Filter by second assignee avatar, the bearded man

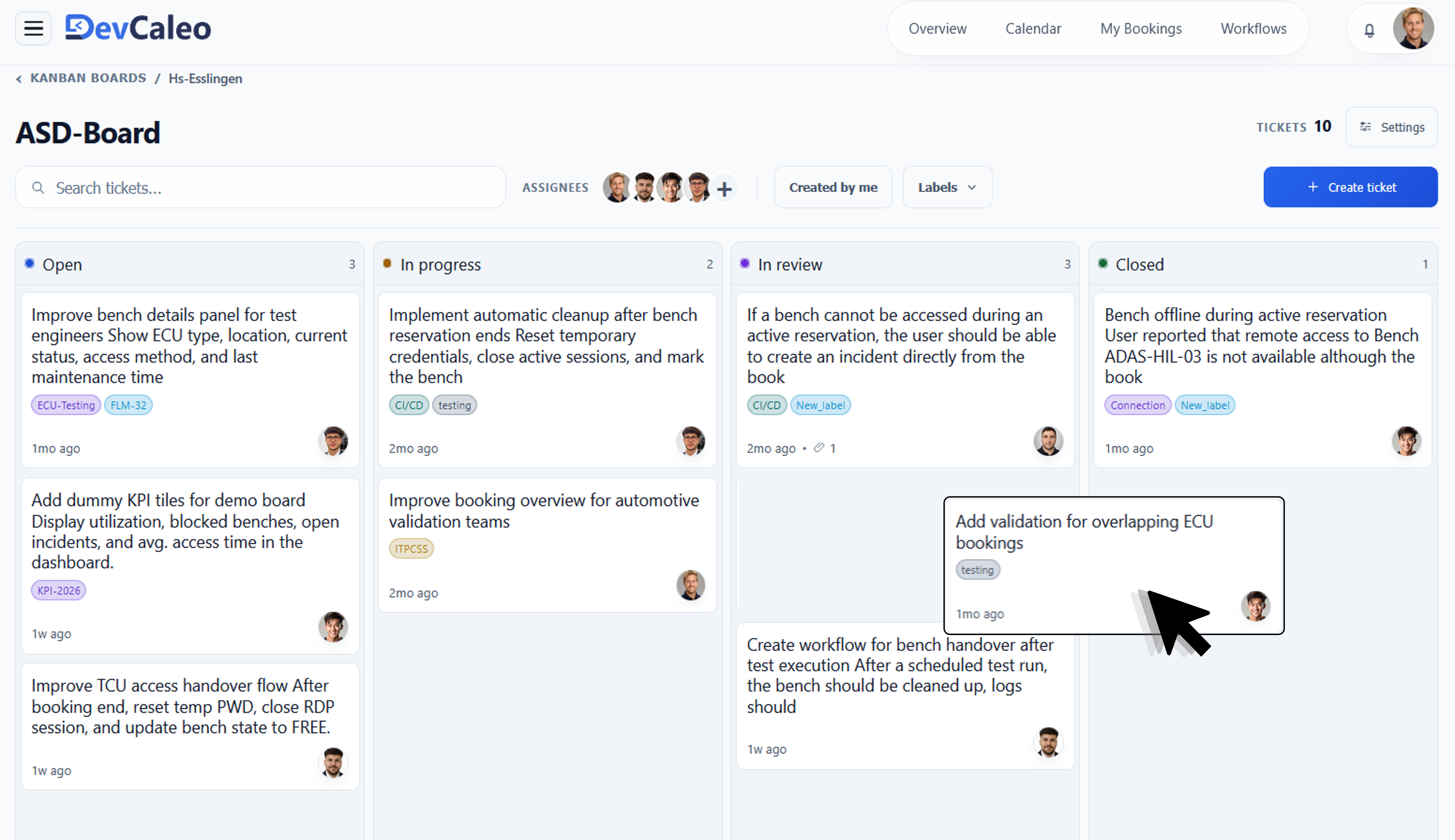pos(644,187)
